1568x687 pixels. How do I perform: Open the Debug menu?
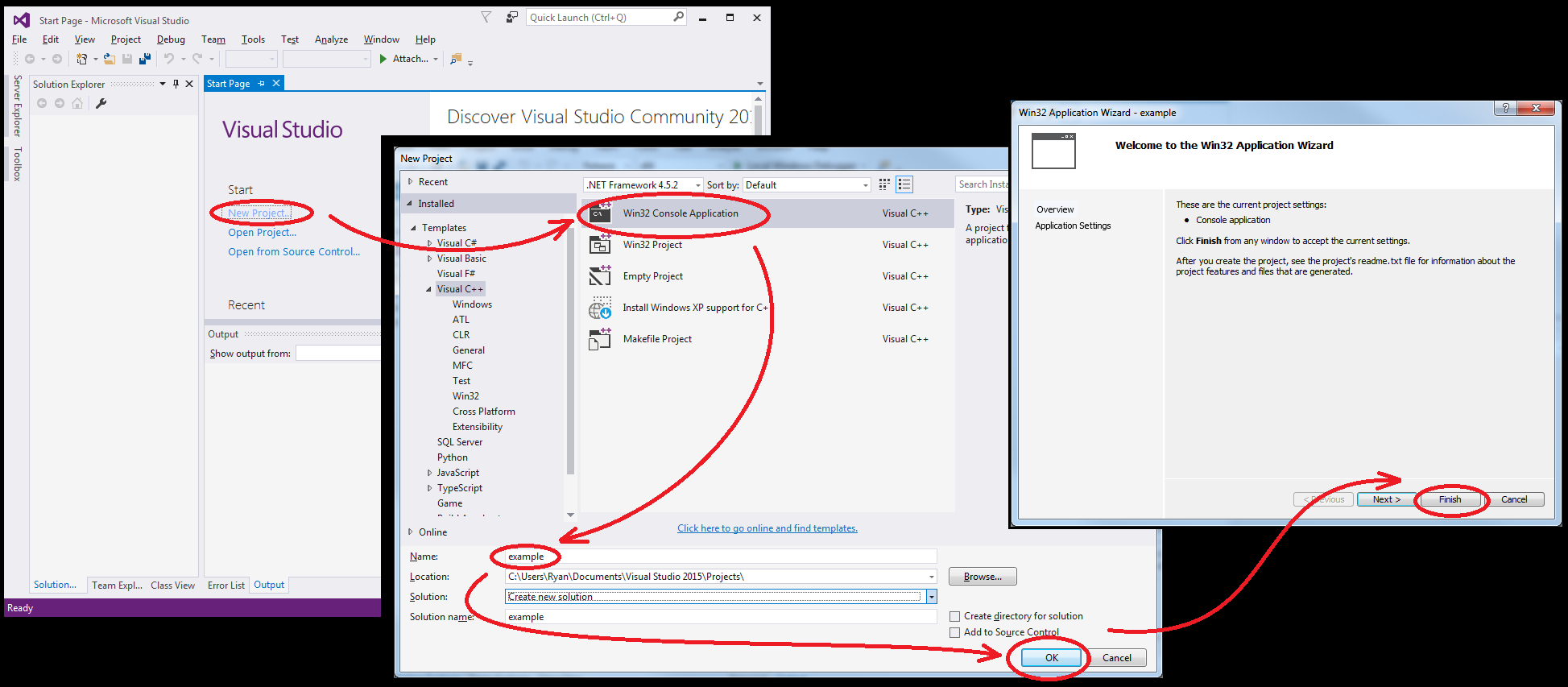point(171,39)
